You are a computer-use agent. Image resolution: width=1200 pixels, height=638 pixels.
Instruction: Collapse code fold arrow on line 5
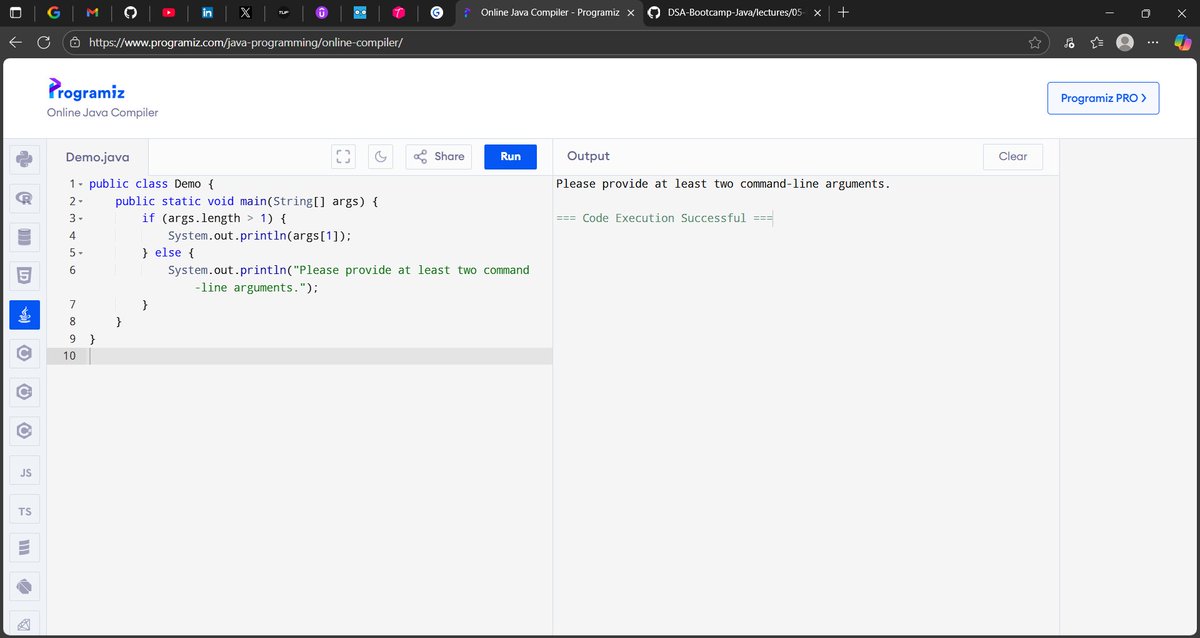click(x=80, y=253)
